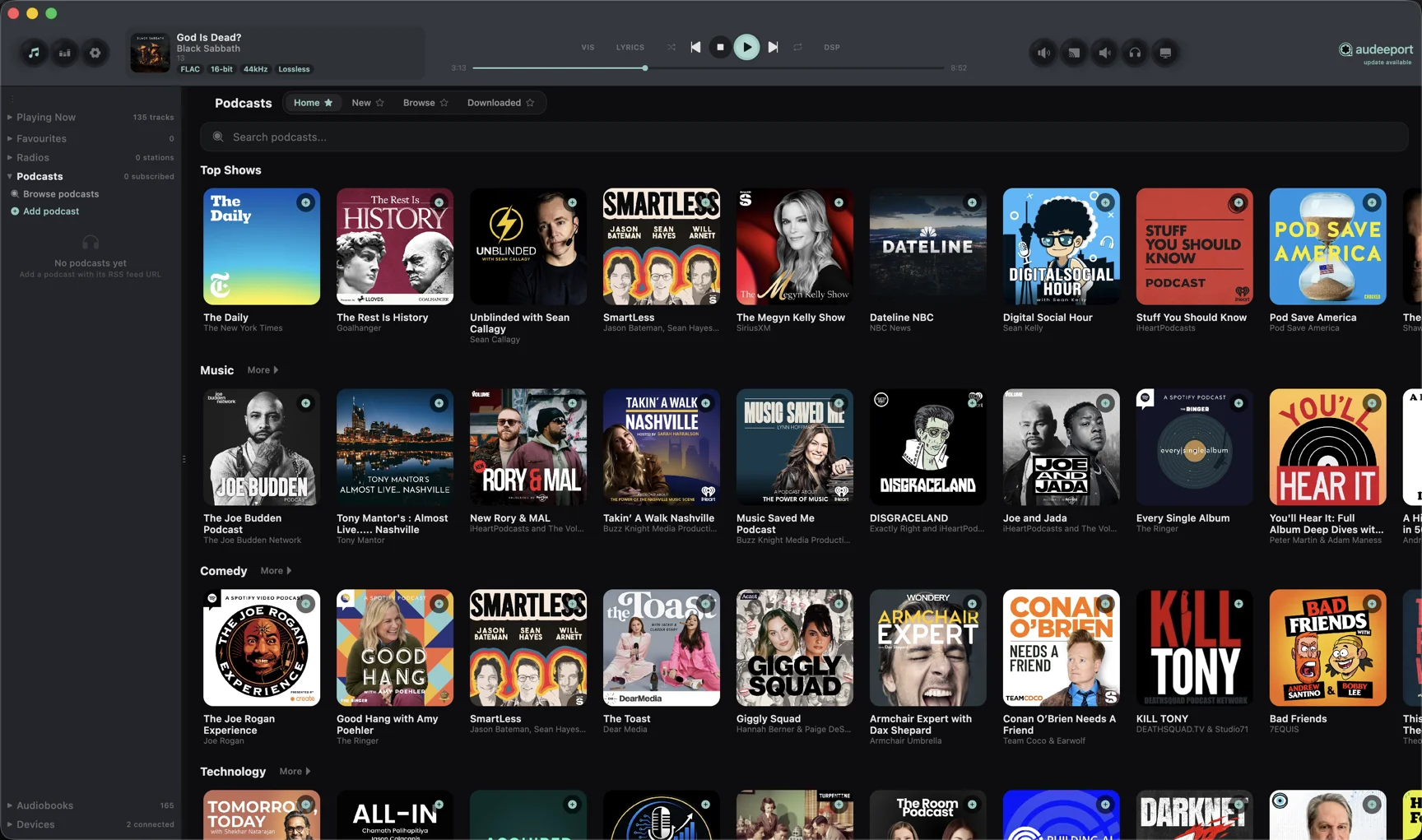The height and width of the screenshot is (840, 1422).
Task: Toggle DSP processing
Action: [832, 47]
